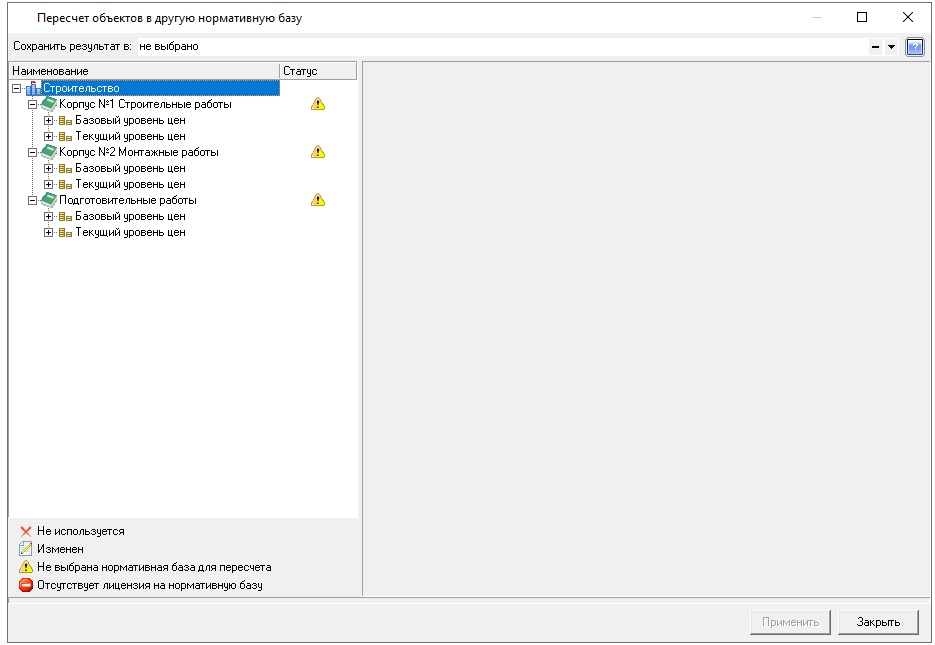Select Текущий уровень цен under Корпус №1

pyautogui.click(x=130, y=136)
